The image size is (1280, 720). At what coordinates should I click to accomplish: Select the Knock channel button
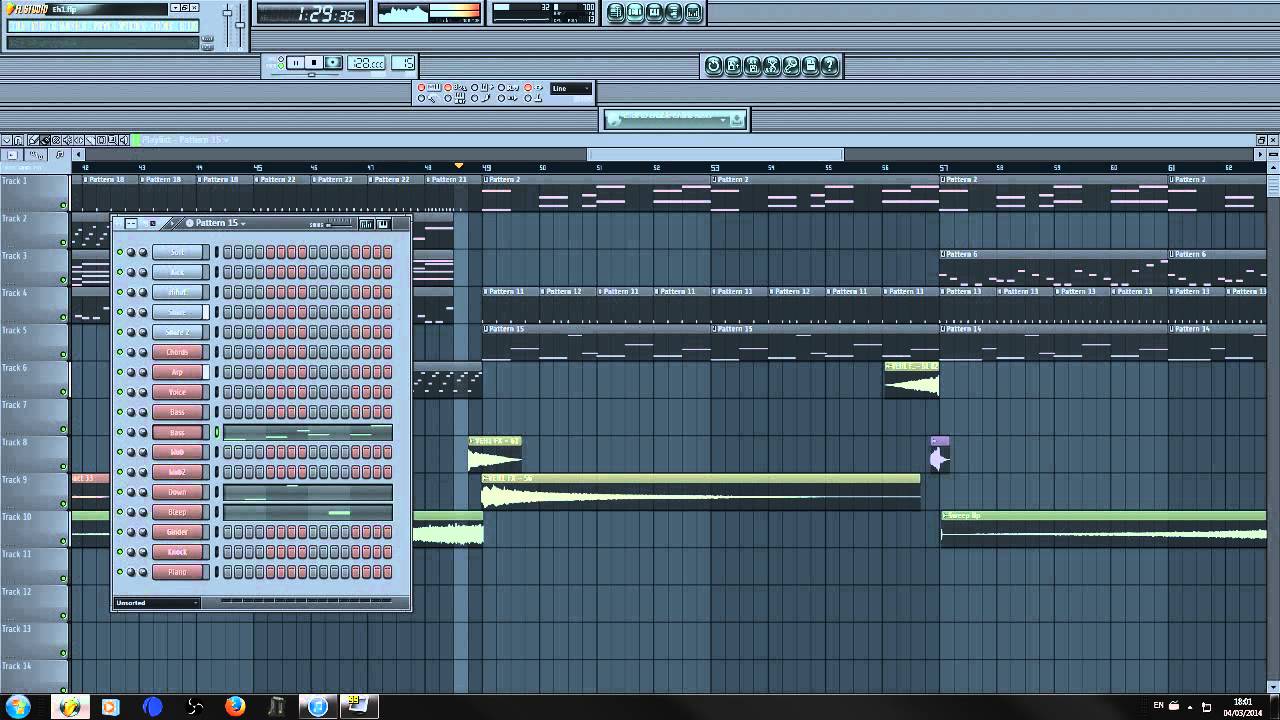pos(177,552)
